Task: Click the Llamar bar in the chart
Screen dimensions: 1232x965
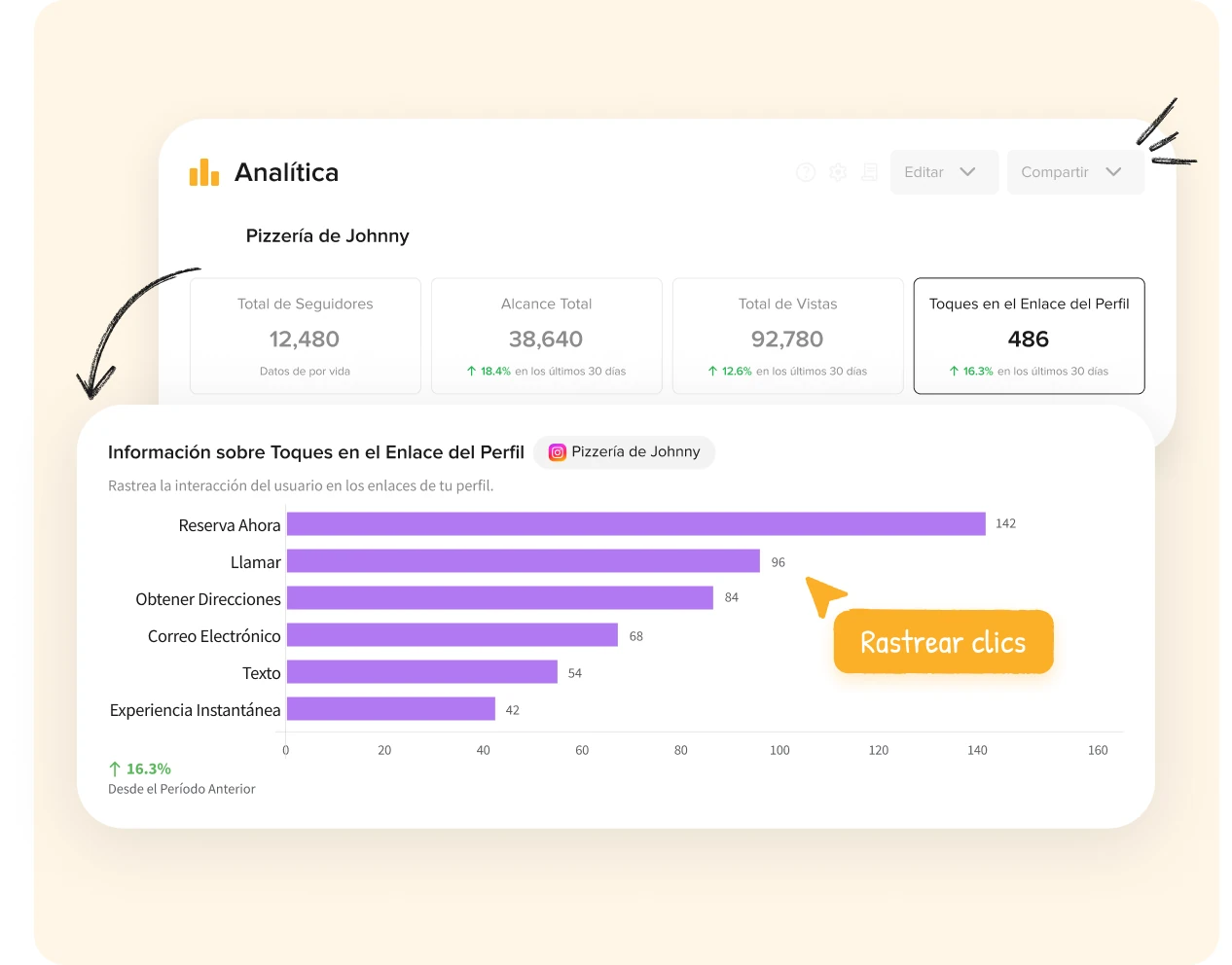Action: pos(524,561)
